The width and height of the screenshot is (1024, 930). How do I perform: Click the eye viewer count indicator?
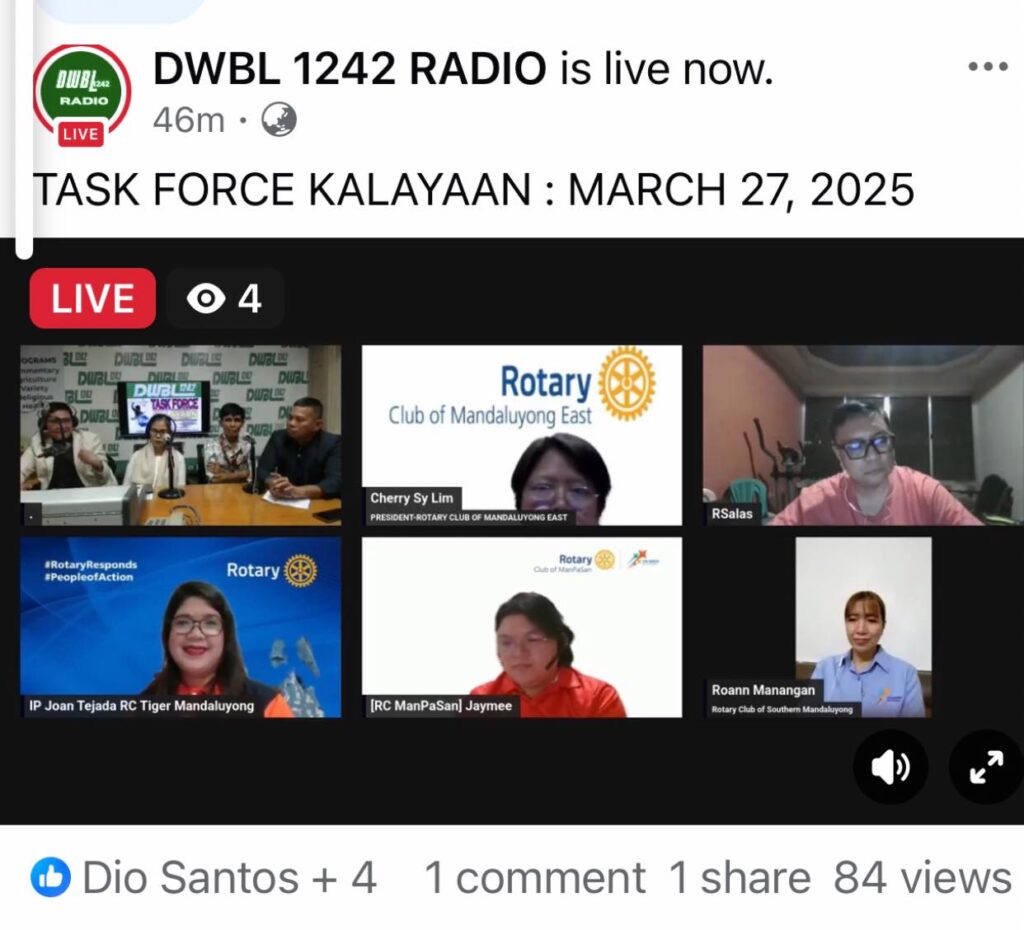click(225, 298)
